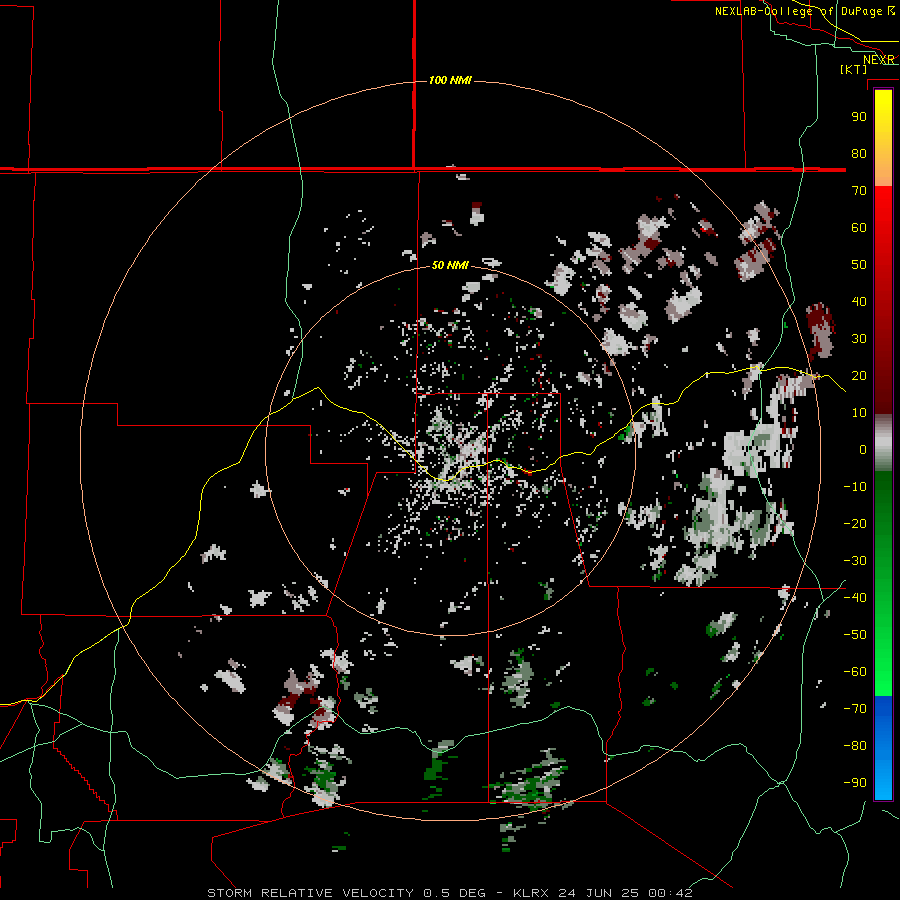The height and width of the screenshot is (900, 900).
Task: Click the 80 value on the velocity scale
Action: point(859,153)
